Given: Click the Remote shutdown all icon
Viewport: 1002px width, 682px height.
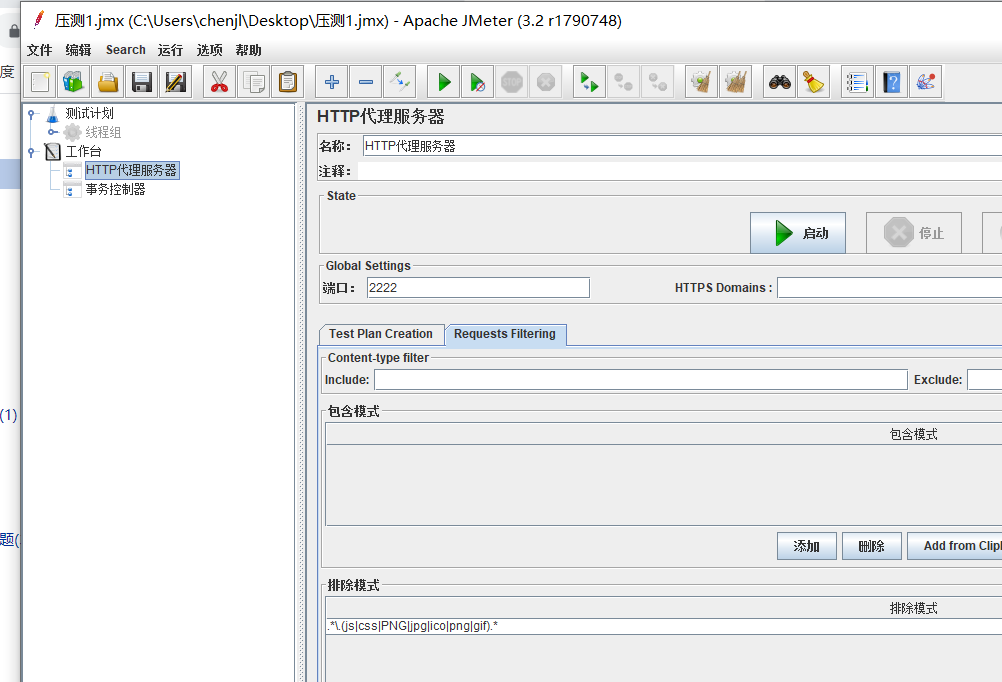Looking at the screenshot, I should (x=658, y=82).
